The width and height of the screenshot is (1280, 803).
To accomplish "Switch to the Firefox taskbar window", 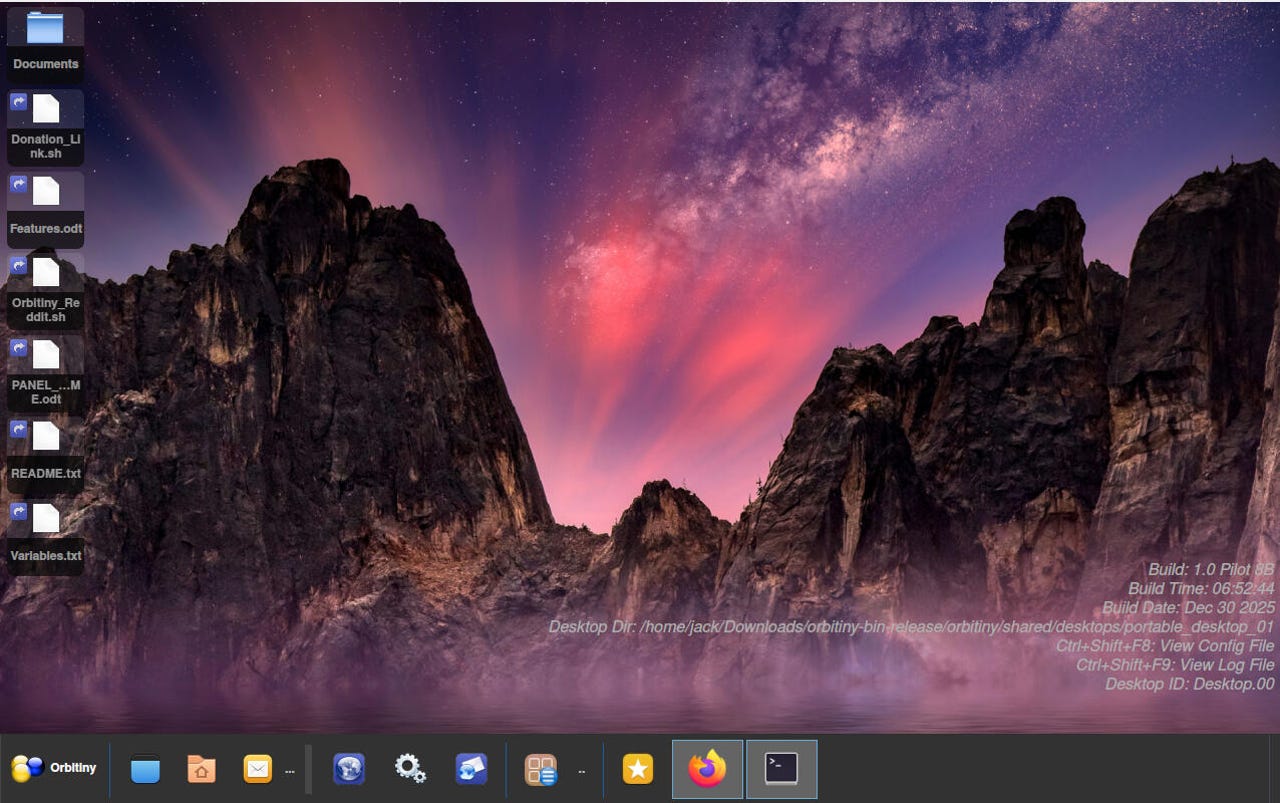I will 707,769.
